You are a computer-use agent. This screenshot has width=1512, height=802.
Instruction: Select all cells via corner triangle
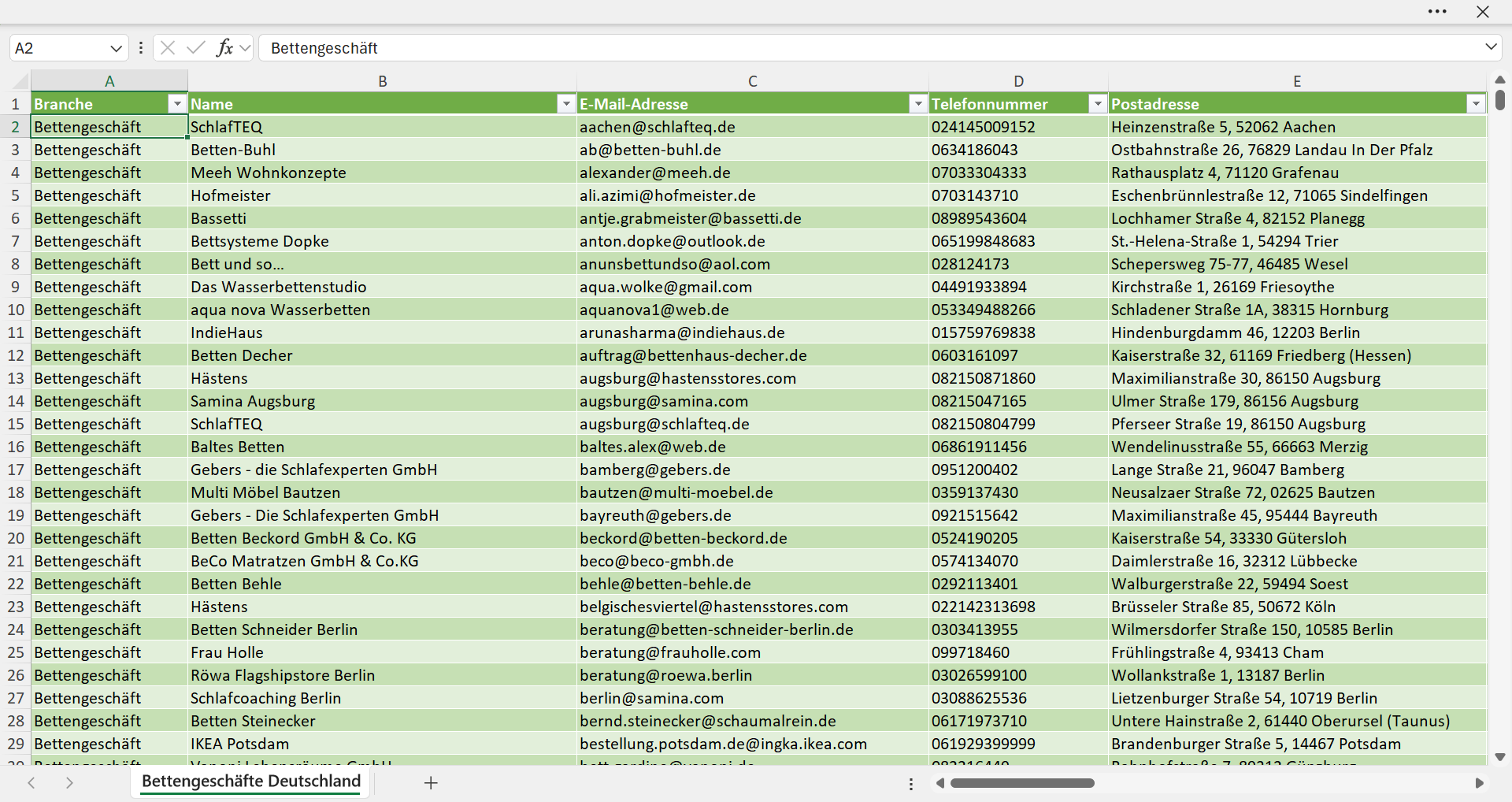point(20,80)
